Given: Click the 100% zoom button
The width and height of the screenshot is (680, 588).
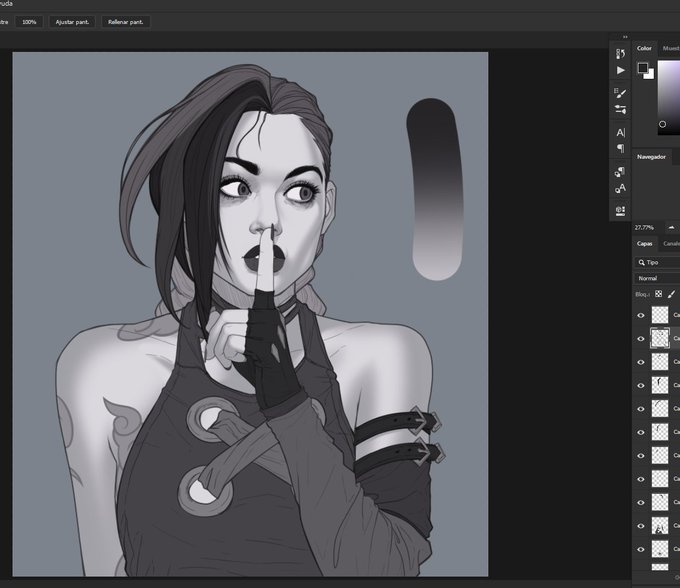Looking at the screenshot, I should click(29, 22).
